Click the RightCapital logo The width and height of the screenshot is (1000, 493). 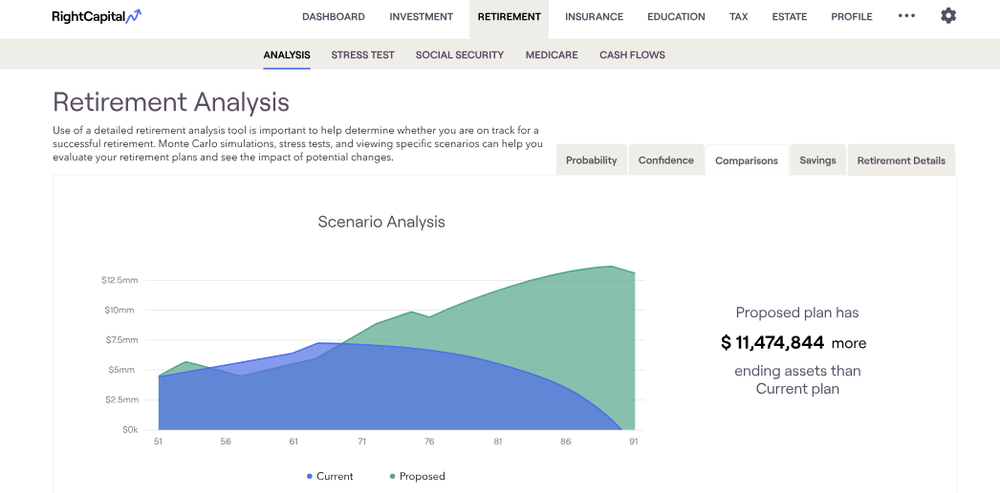[x=97, y=16]
